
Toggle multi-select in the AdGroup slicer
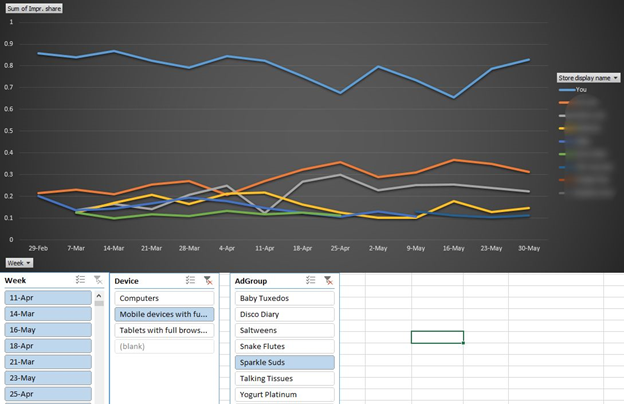coord(310,282)
